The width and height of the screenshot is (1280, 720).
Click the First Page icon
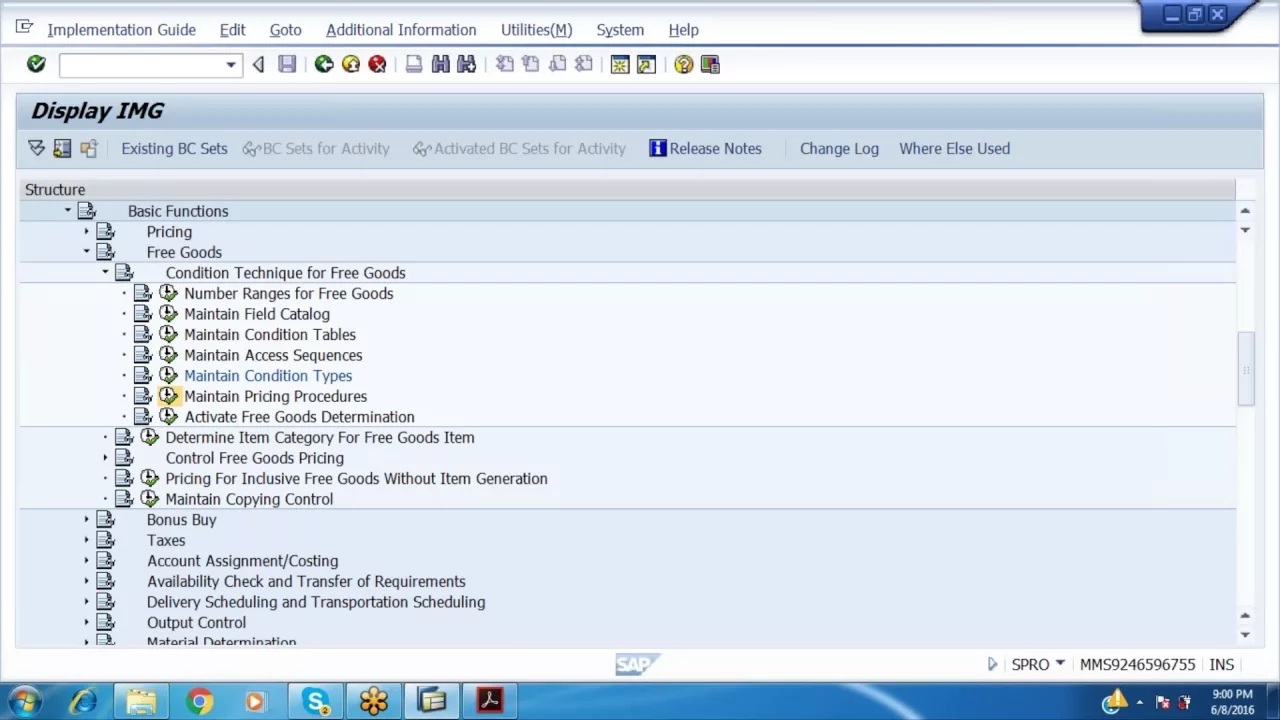[505, 64]
